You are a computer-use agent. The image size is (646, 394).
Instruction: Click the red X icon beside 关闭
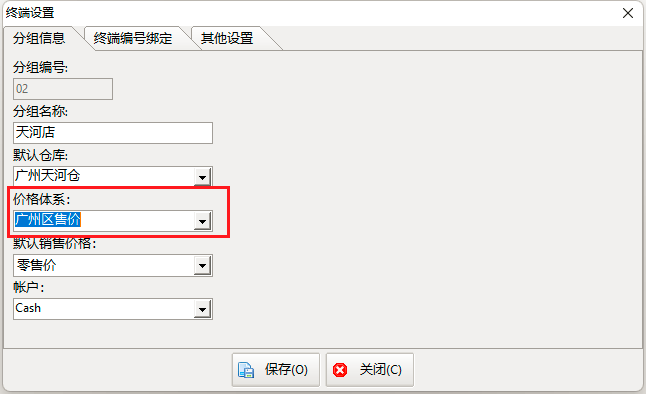coord(340,370)
